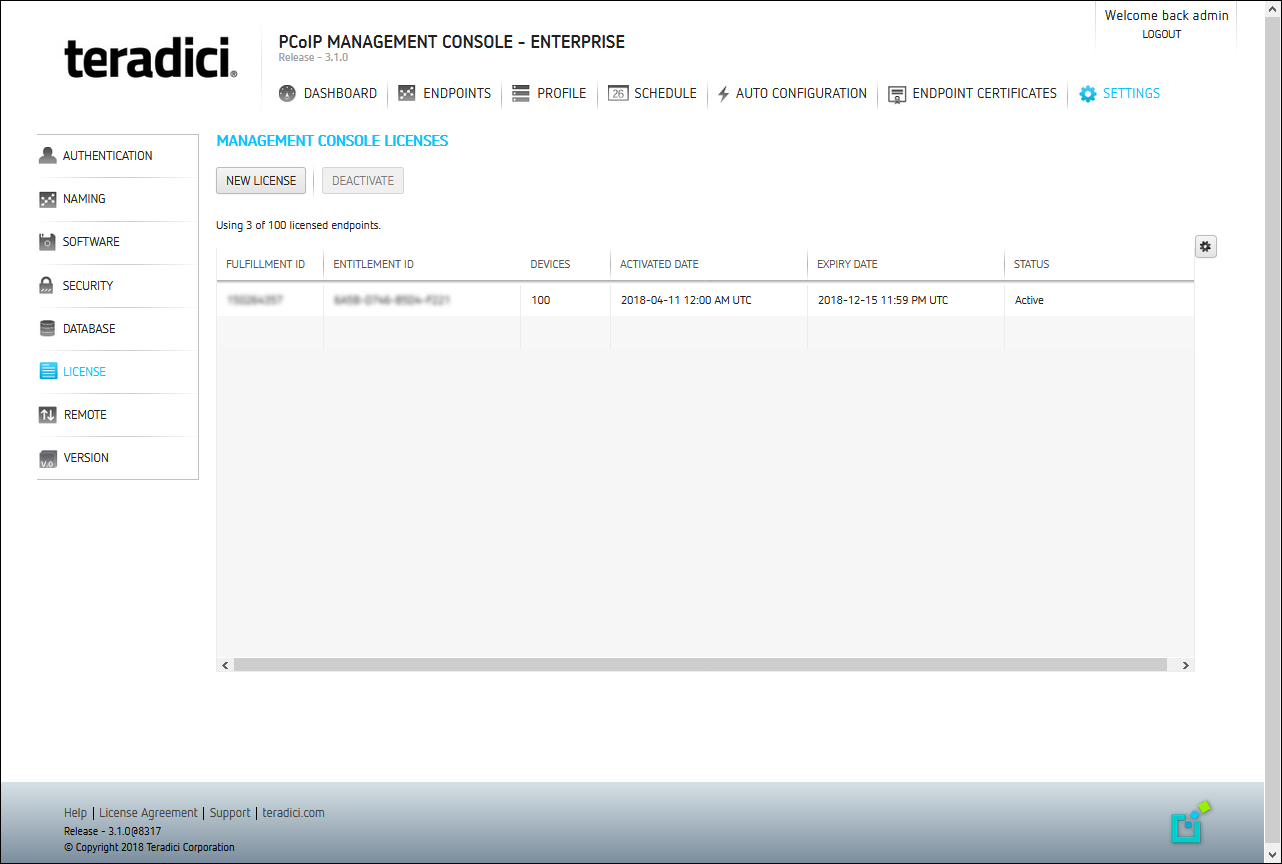Click the Version icon in sidebar
Viewport: 1282px width, 864px height.
coord(48,458)
